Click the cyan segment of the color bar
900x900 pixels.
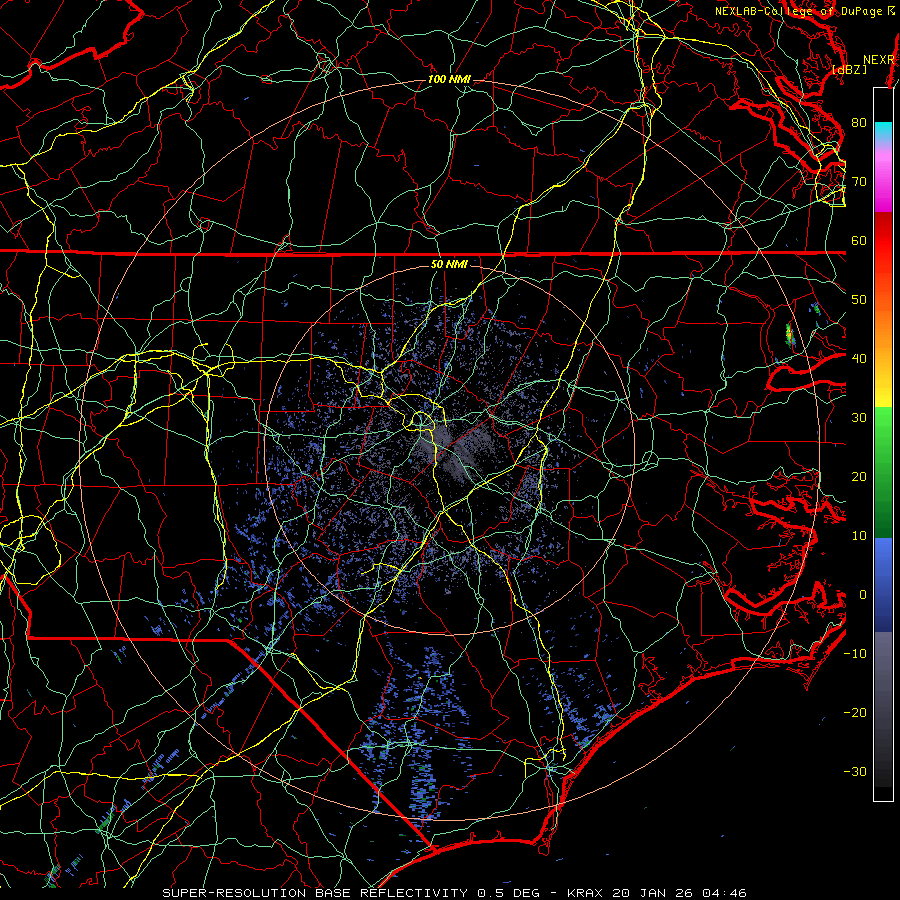point(883,131)
